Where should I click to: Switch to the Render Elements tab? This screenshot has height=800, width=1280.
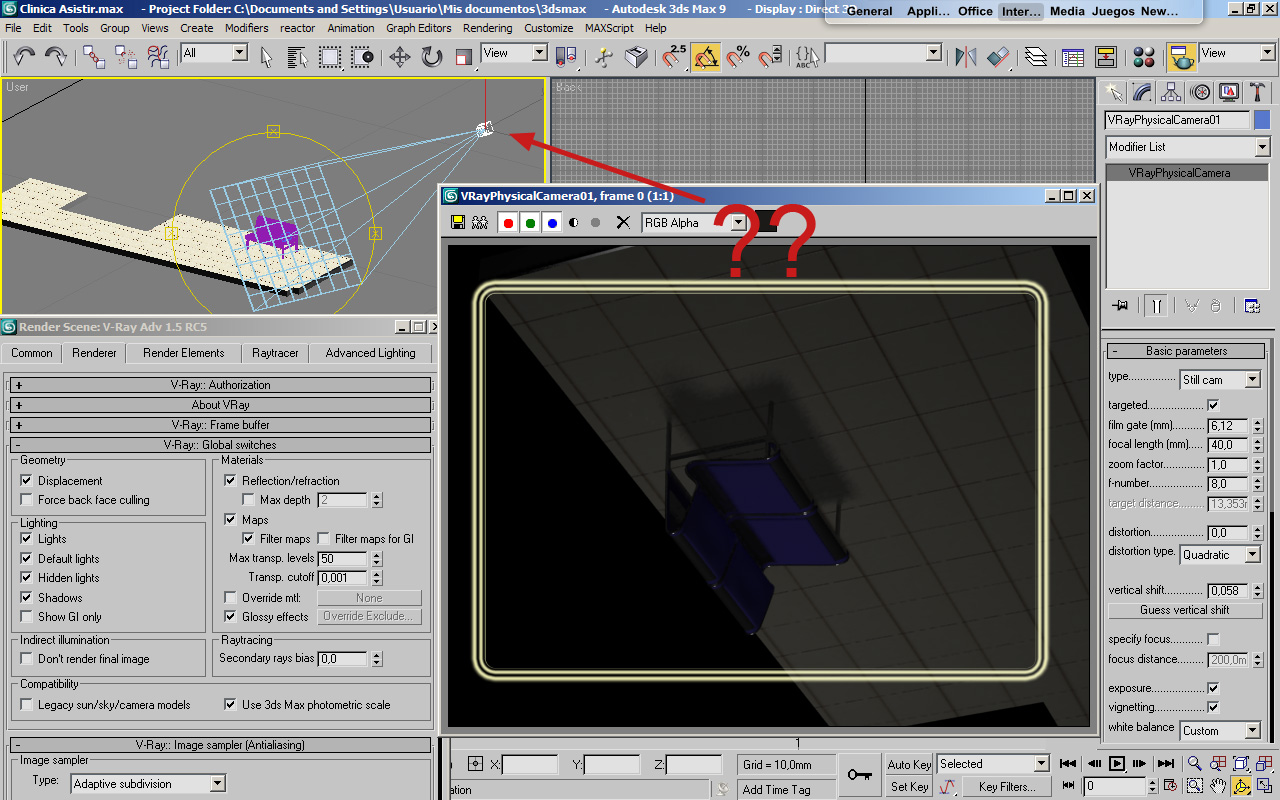click(184, 353)
